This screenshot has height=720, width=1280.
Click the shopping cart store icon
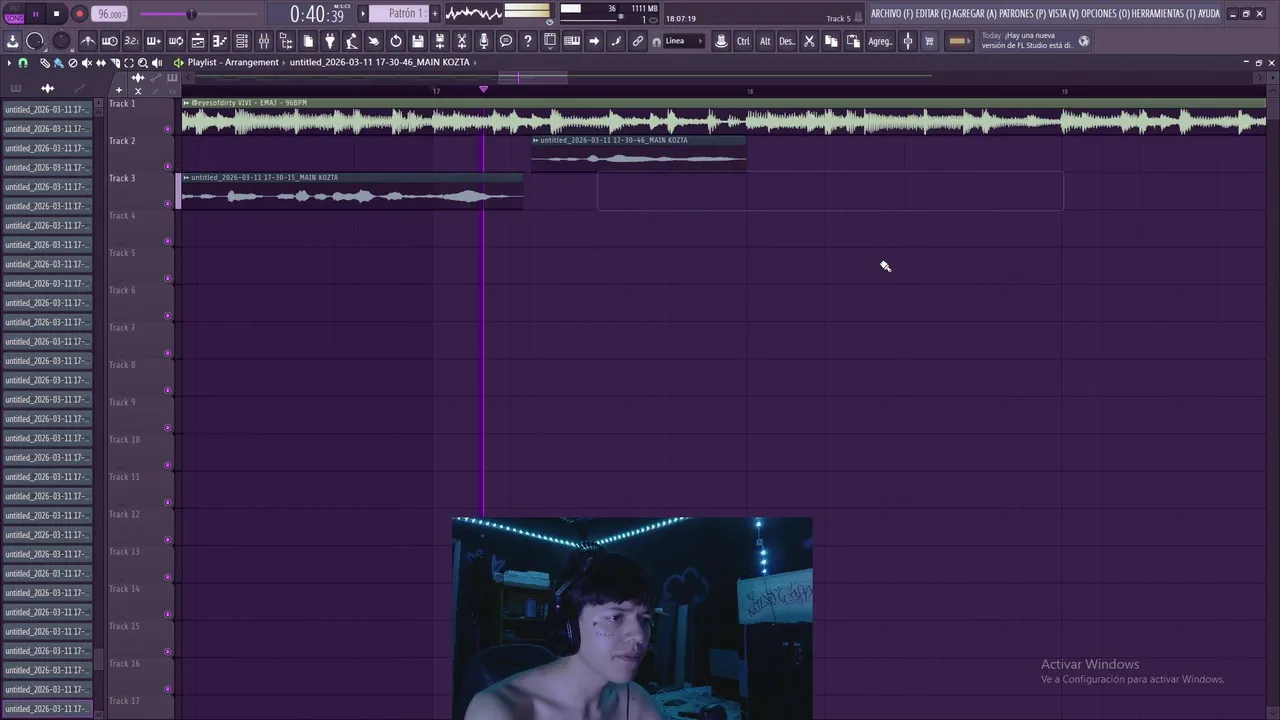pos(929,41)
